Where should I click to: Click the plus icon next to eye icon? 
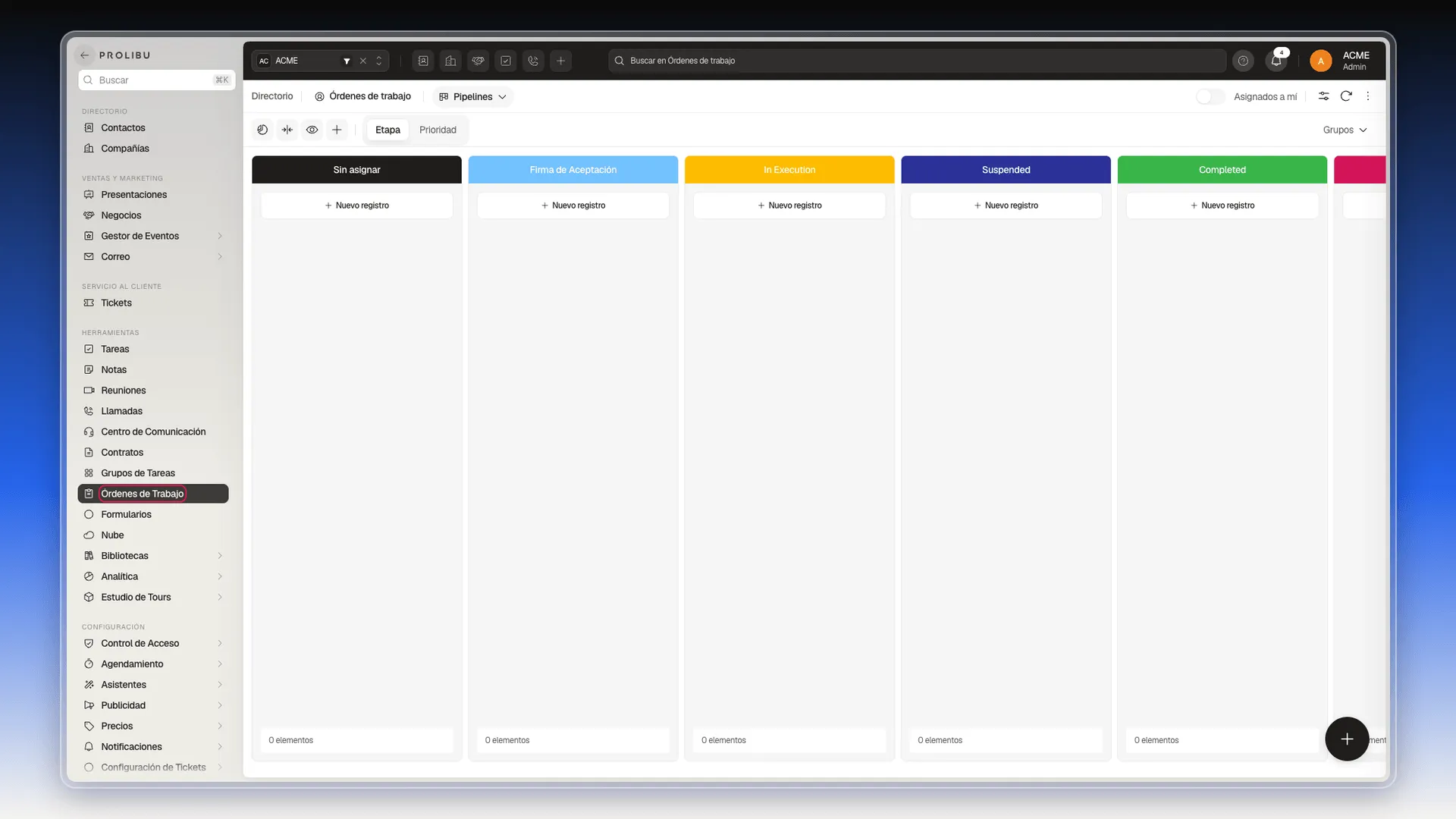[x=337, y=130]
